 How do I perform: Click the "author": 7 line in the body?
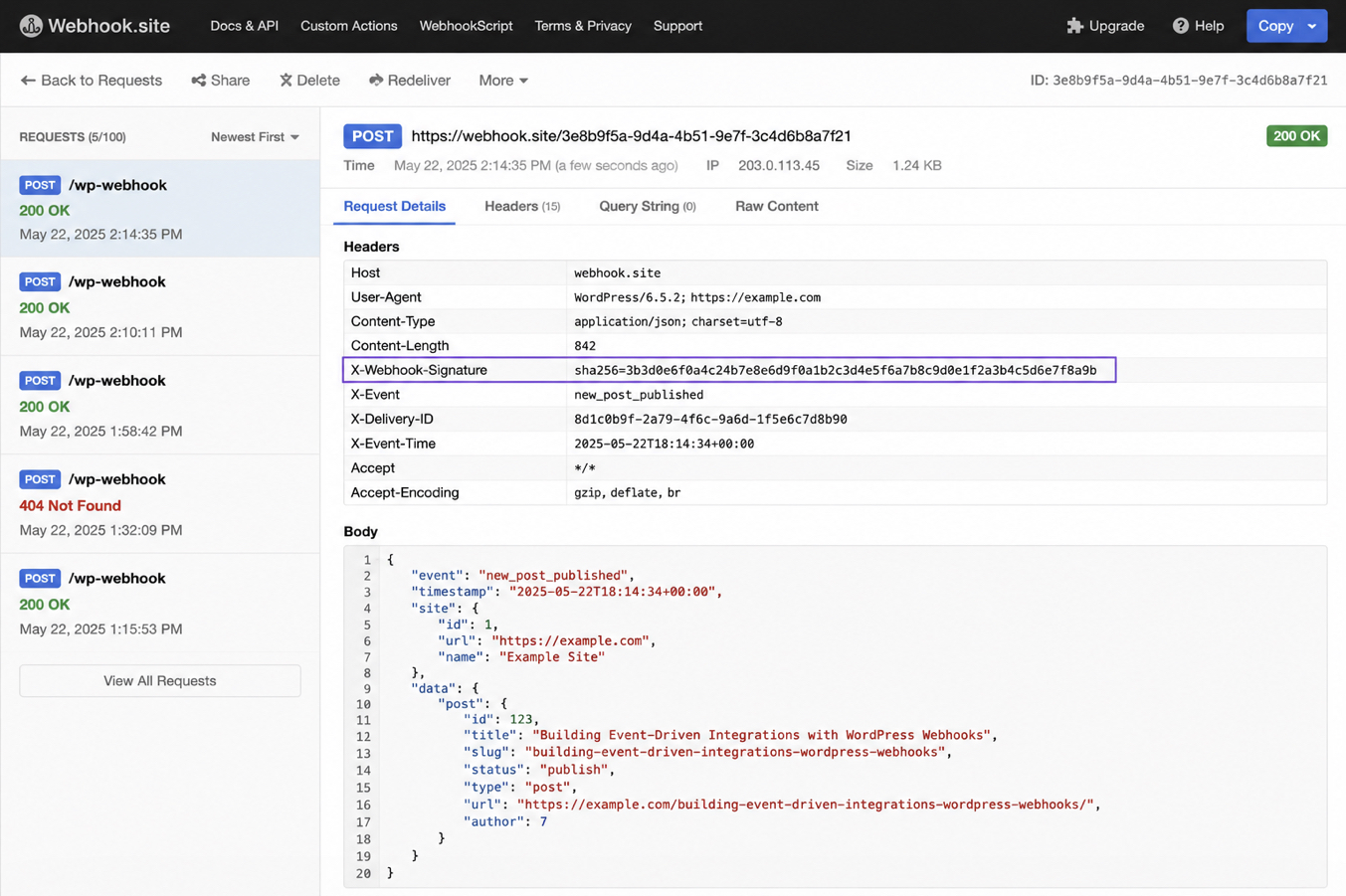(505, 821)
